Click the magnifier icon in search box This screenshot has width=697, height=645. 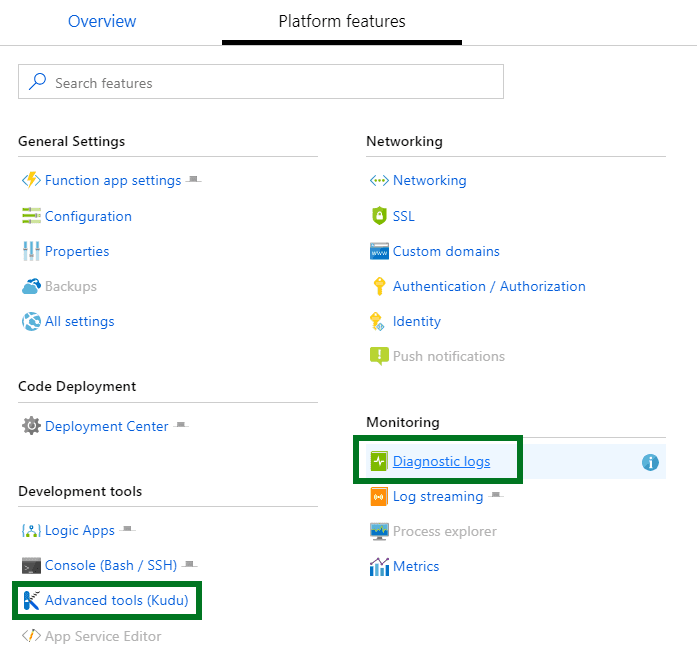(x=37, y=81)
